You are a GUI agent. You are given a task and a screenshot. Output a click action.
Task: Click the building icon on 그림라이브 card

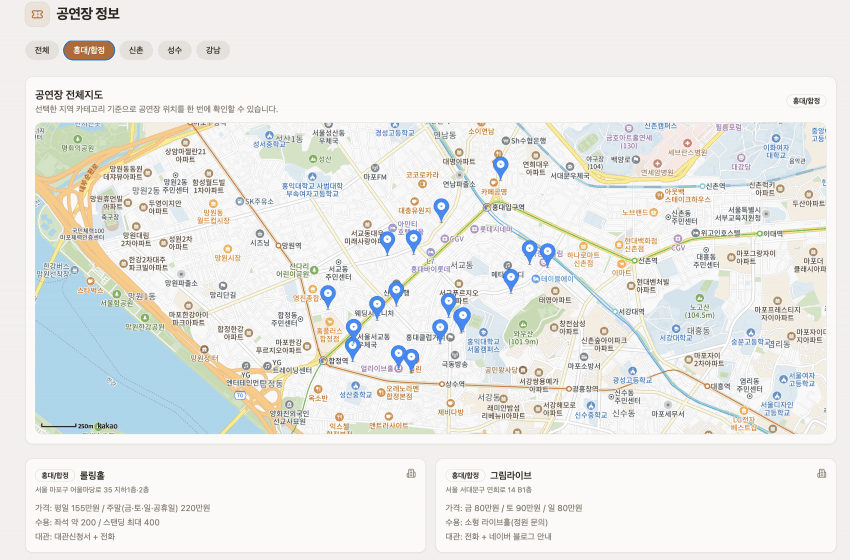(822, 474)
